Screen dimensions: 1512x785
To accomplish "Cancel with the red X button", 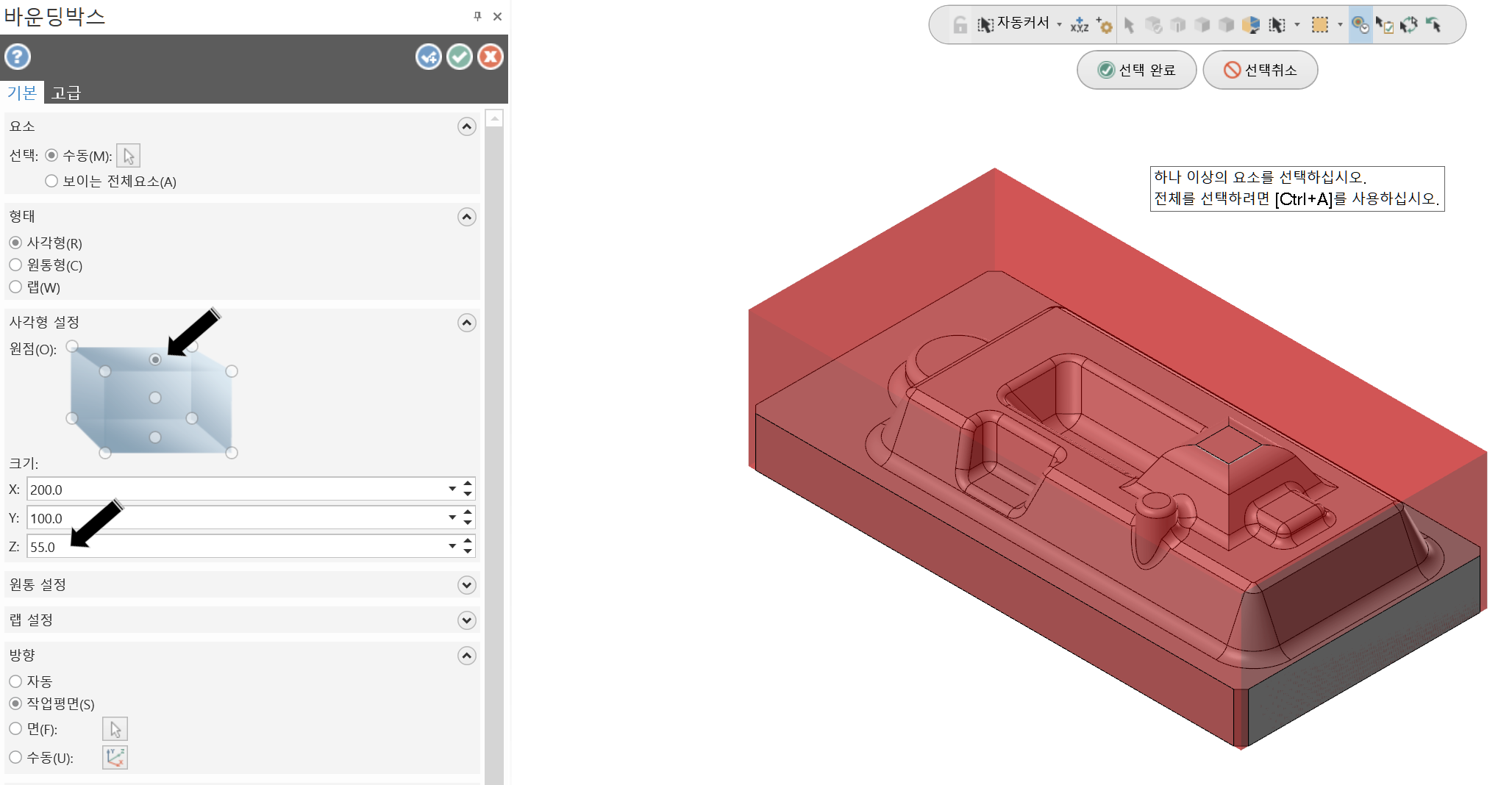I will [x=491, y=57].
